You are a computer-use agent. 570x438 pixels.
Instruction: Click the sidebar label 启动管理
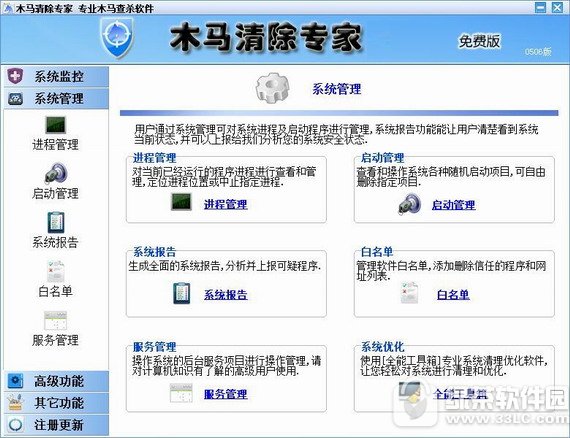(55, 193)
